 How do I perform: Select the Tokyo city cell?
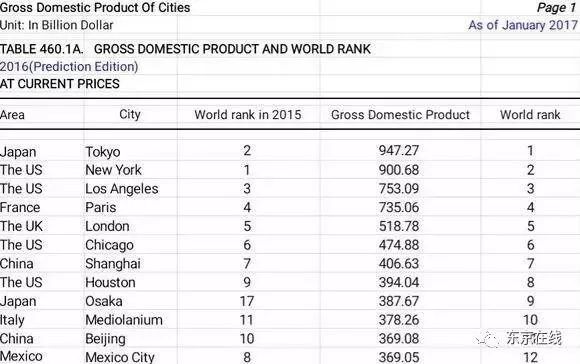103,152
